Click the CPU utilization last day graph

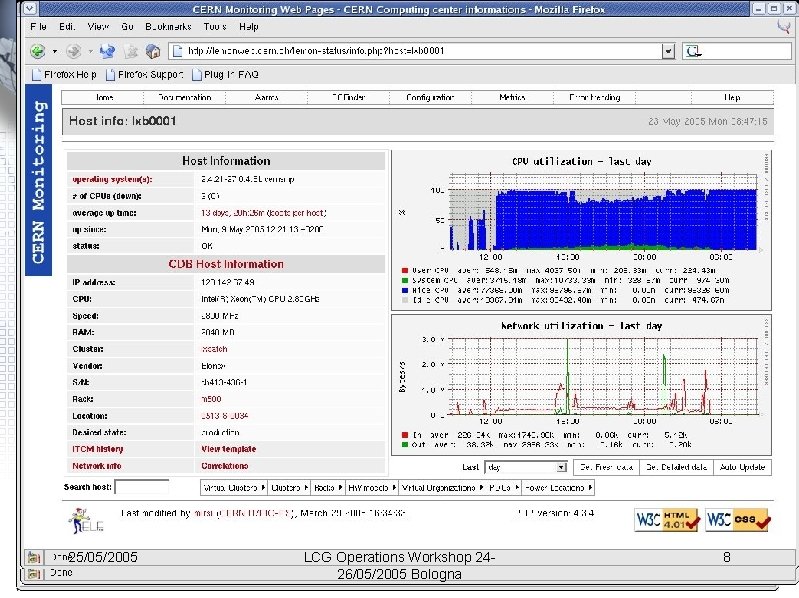click(x=581, y=230)
